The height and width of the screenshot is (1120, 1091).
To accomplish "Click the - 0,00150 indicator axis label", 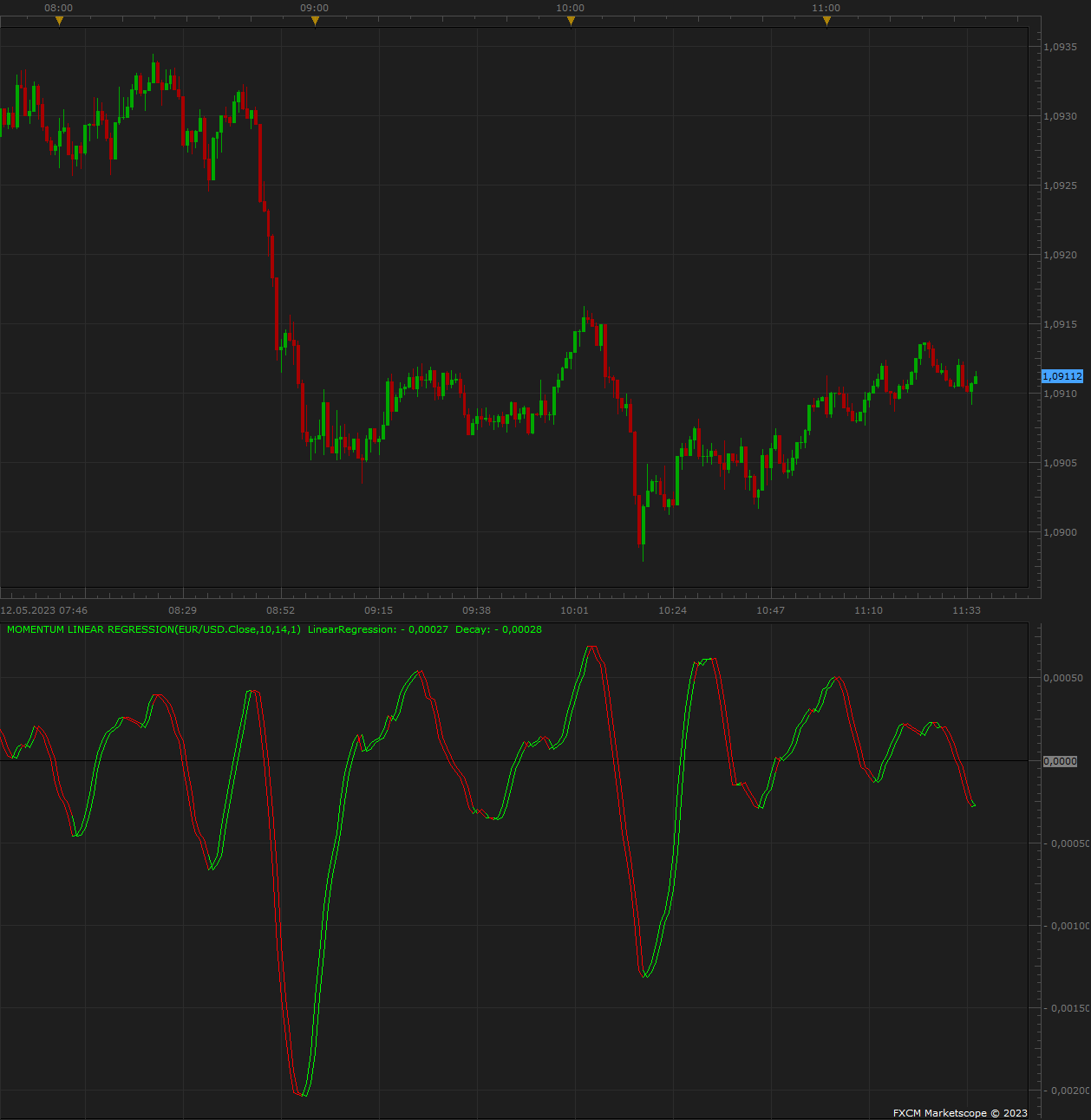I will point(1067,1008).
